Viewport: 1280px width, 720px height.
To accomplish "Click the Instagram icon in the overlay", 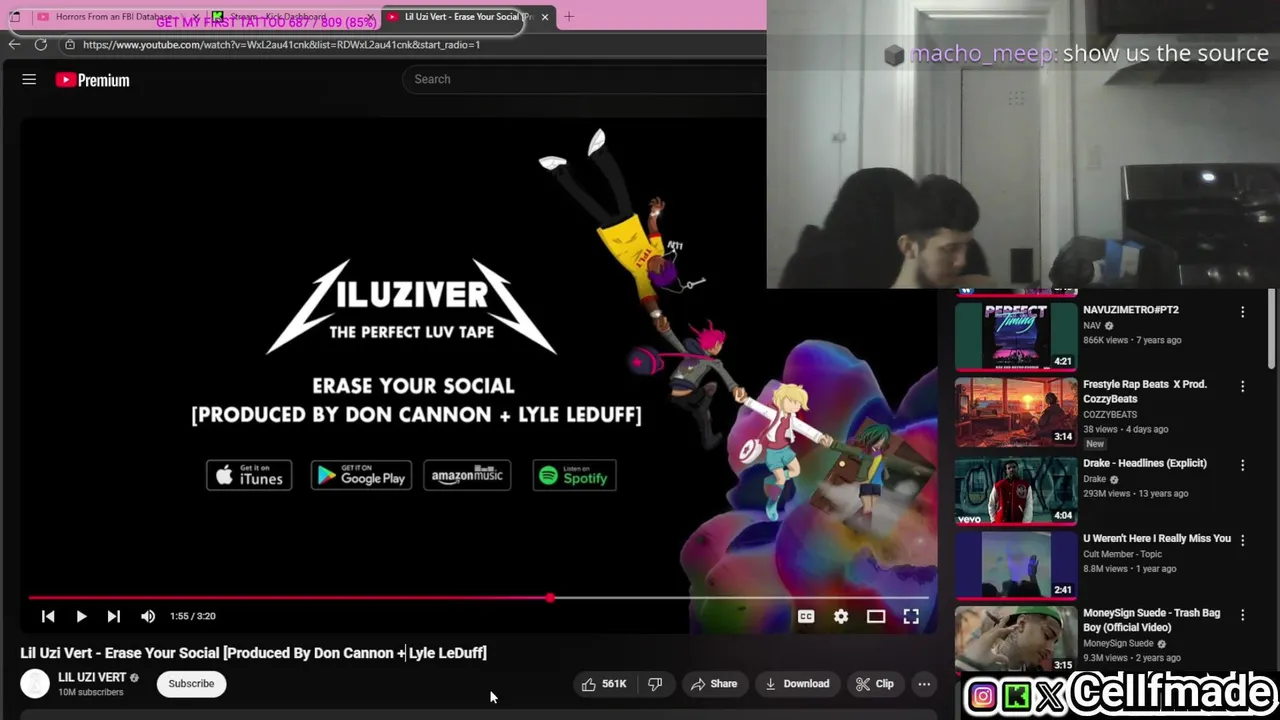I will (x=983, y=696).
